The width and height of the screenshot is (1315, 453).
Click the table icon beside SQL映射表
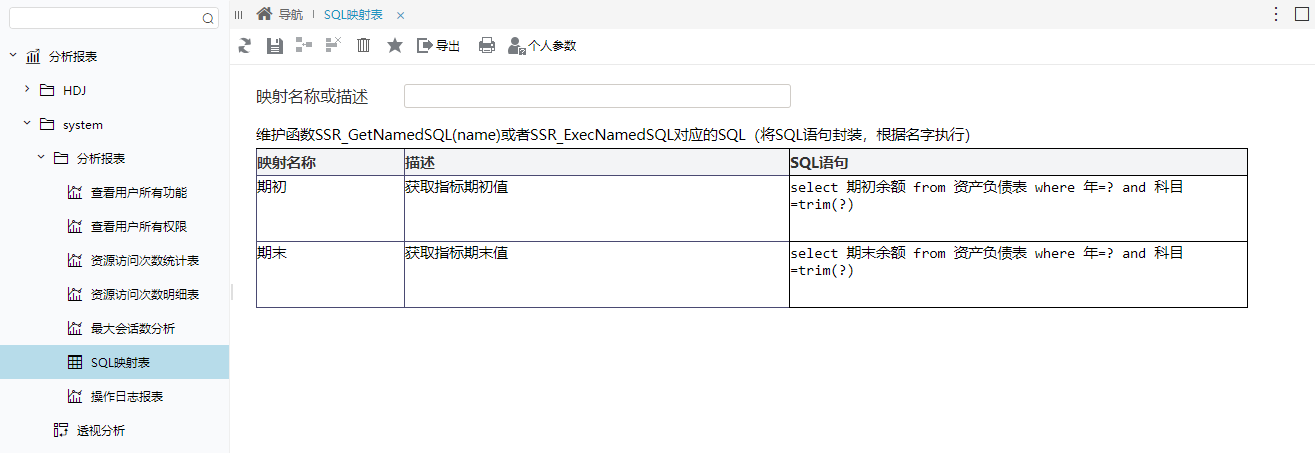point(74,362)
